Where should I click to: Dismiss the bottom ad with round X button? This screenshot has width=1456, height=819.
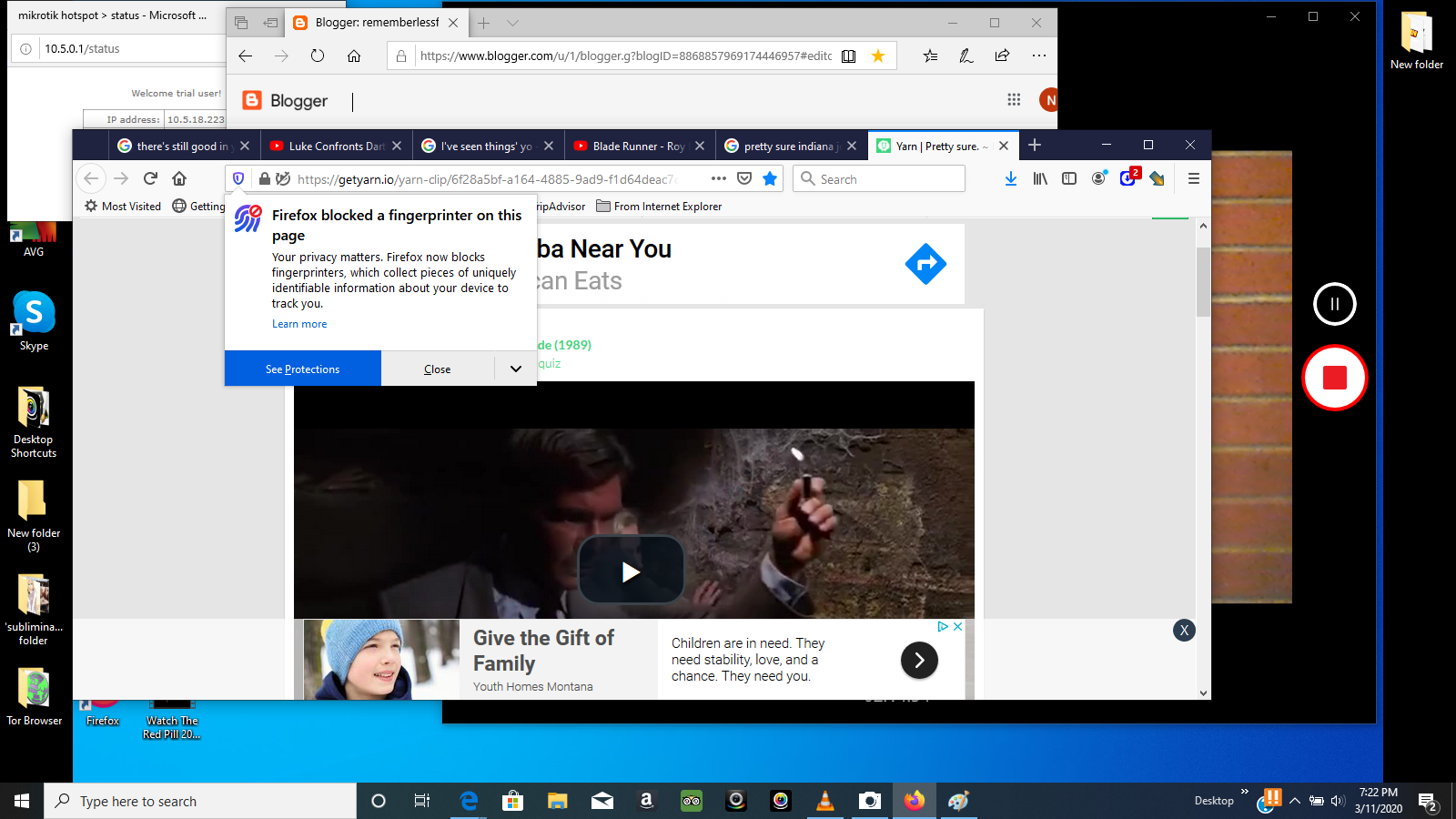(x=1184, y=630)
